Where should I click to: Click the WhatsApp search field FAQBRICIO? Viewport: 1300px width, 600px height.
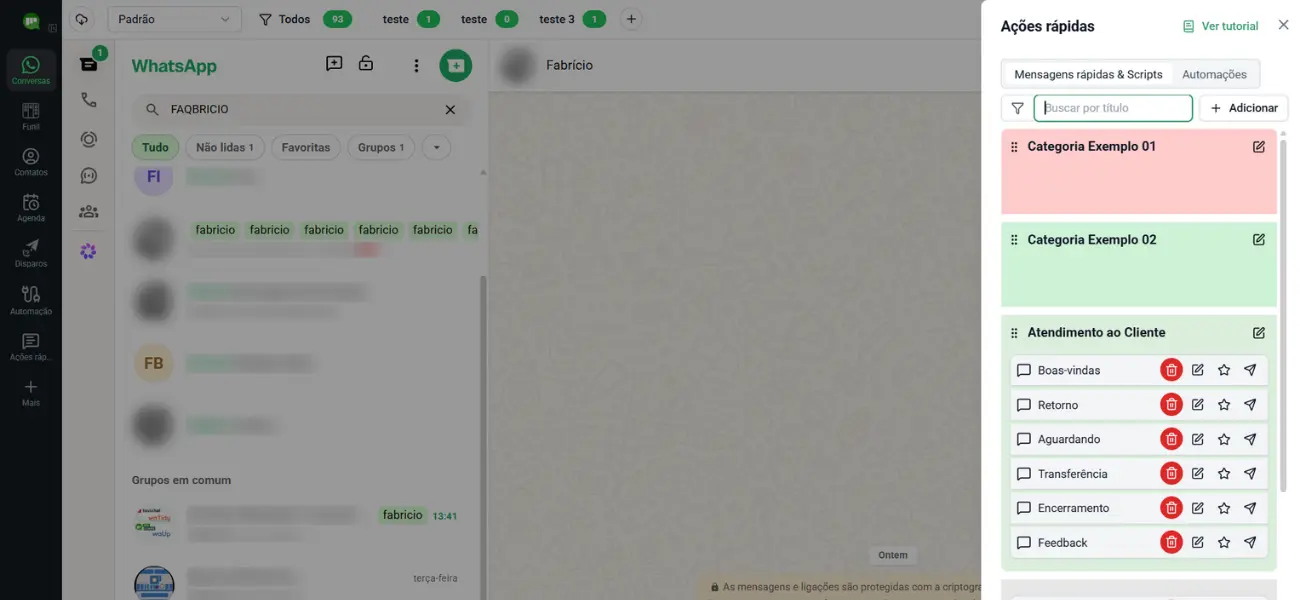pyautogui.click(x=300, y=110)
